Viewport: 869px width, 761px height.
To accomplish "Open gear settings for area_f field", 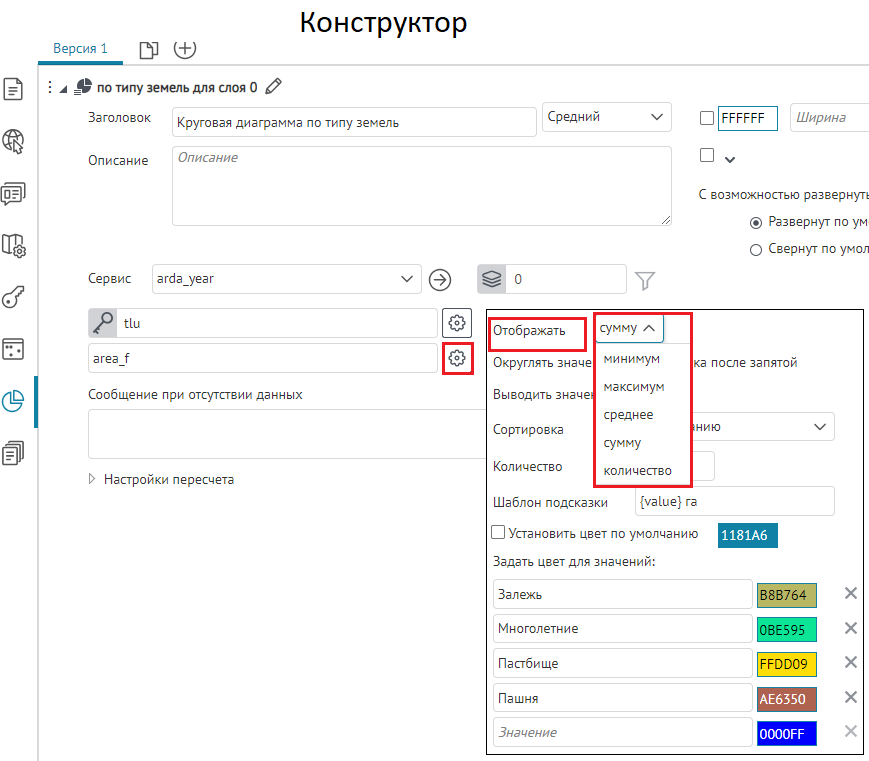I will click(x=457, y=358).
